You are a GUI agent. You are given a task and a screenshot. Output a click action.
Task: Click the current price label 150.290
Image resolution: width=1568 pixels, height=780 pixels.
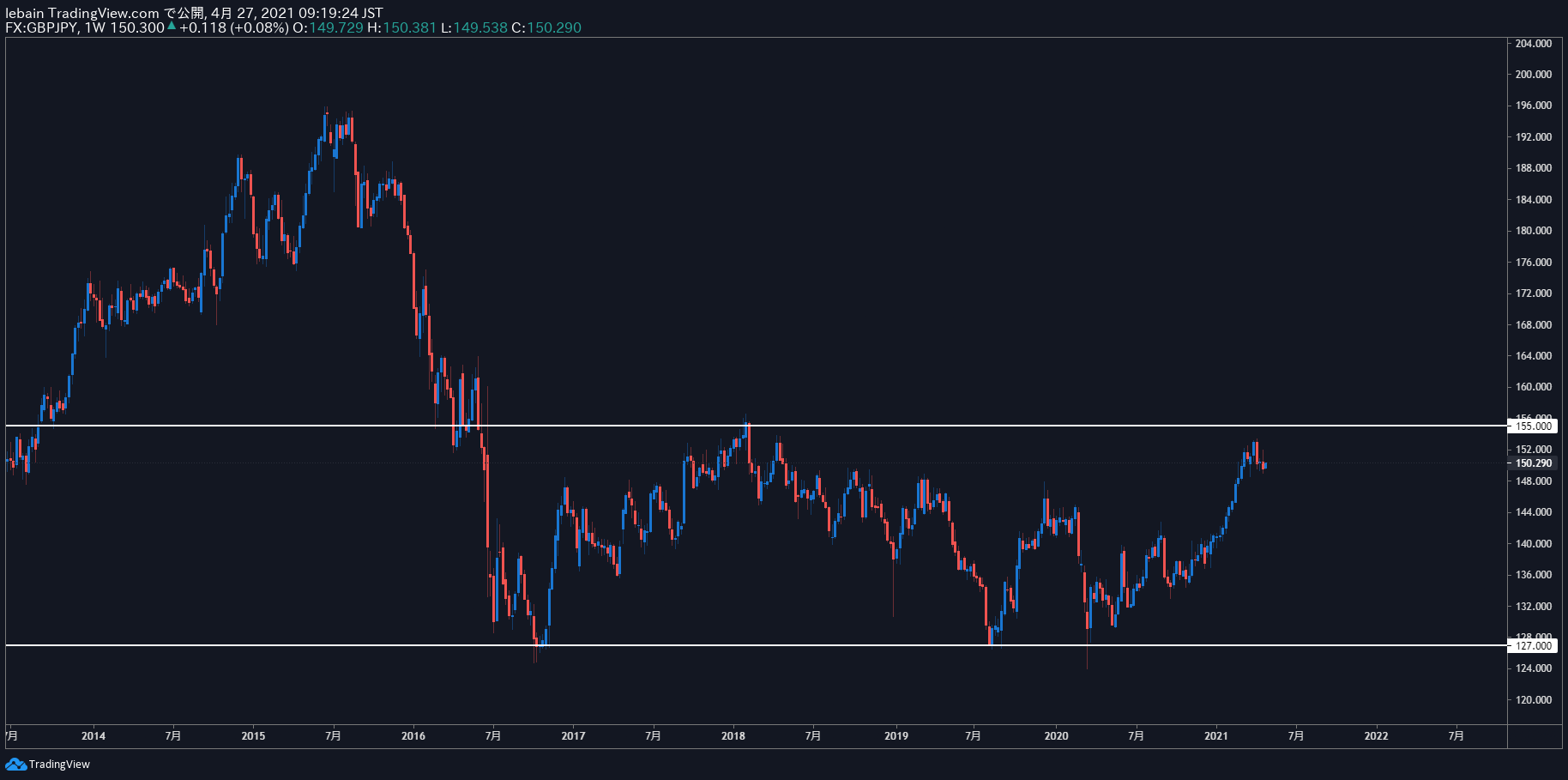[x=1533, y=463]
